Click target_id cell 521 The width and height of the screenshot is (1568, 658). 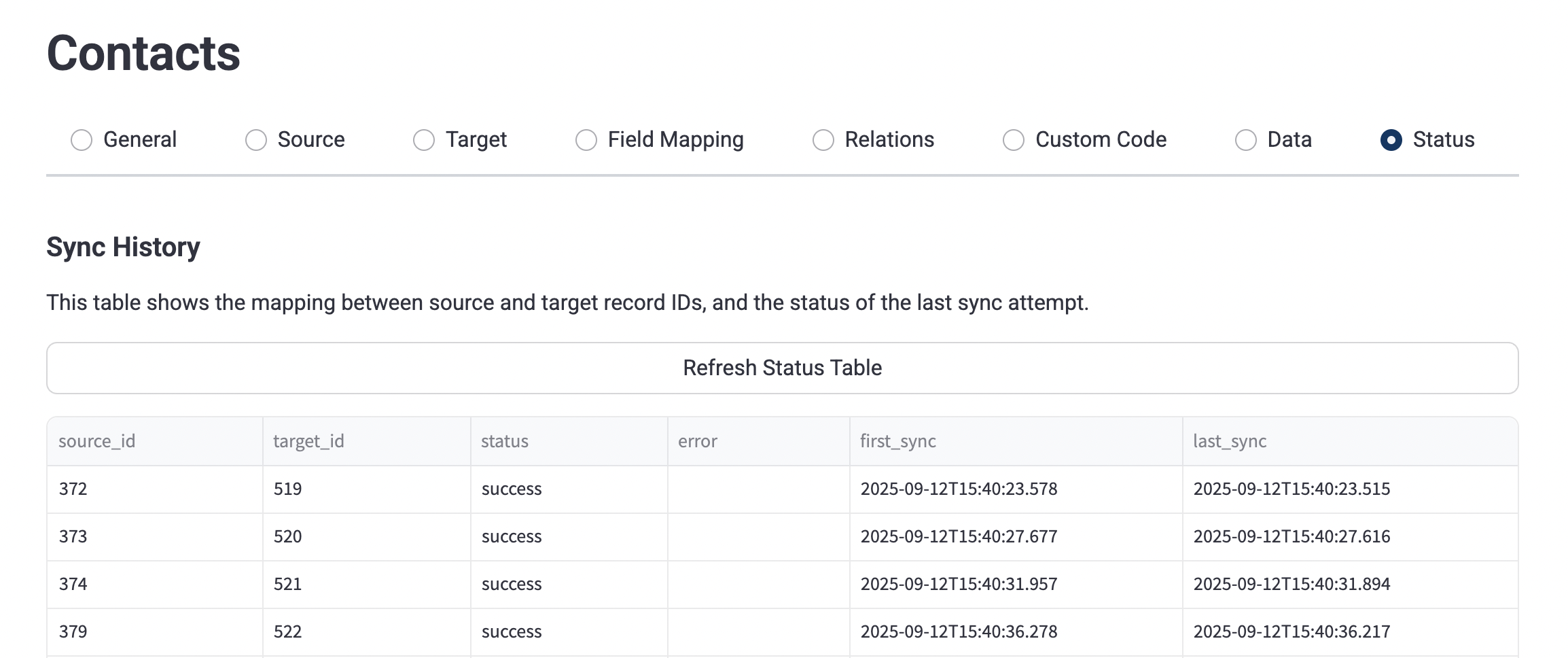coord(367,585)
